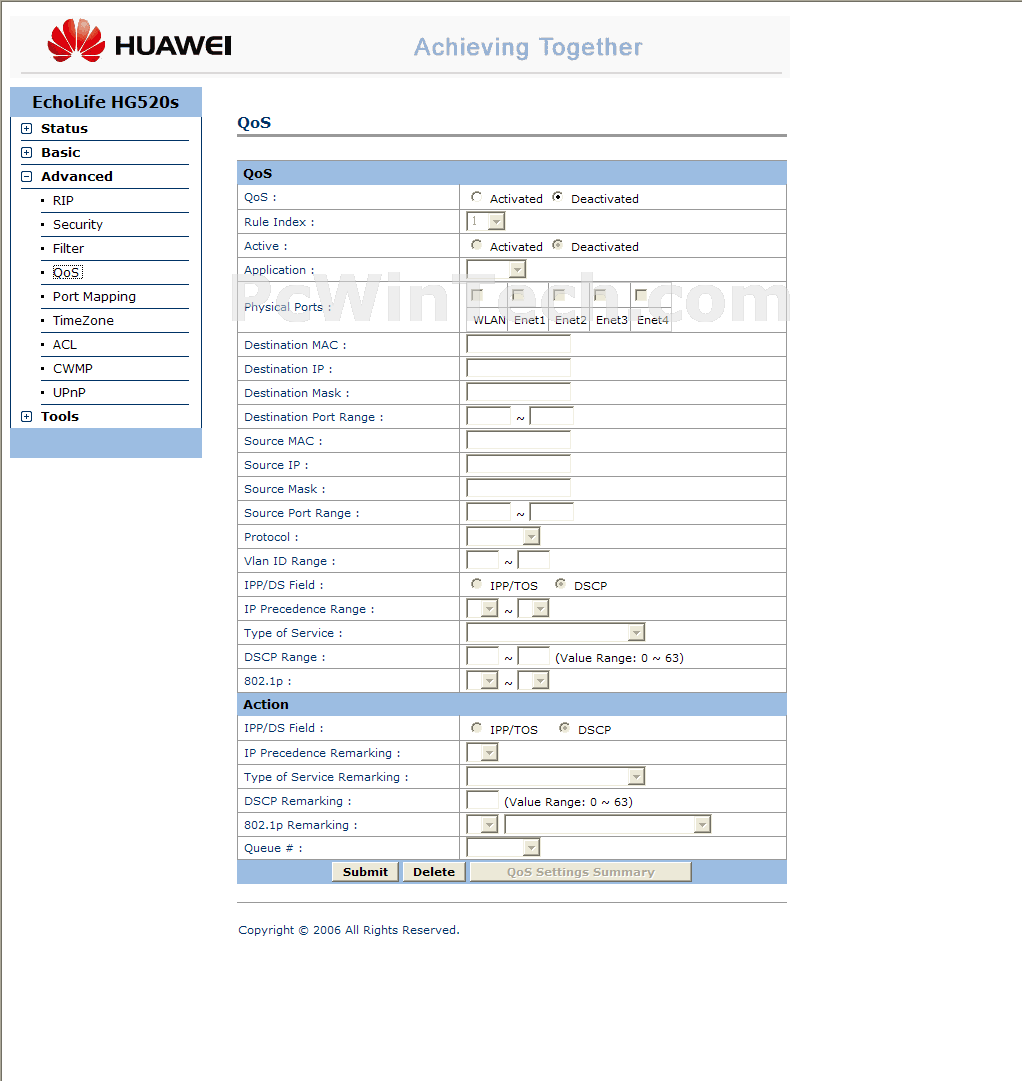Open the Rule Index dropdown
This screenshot has width=1022, height=1081.
(486, 221)
